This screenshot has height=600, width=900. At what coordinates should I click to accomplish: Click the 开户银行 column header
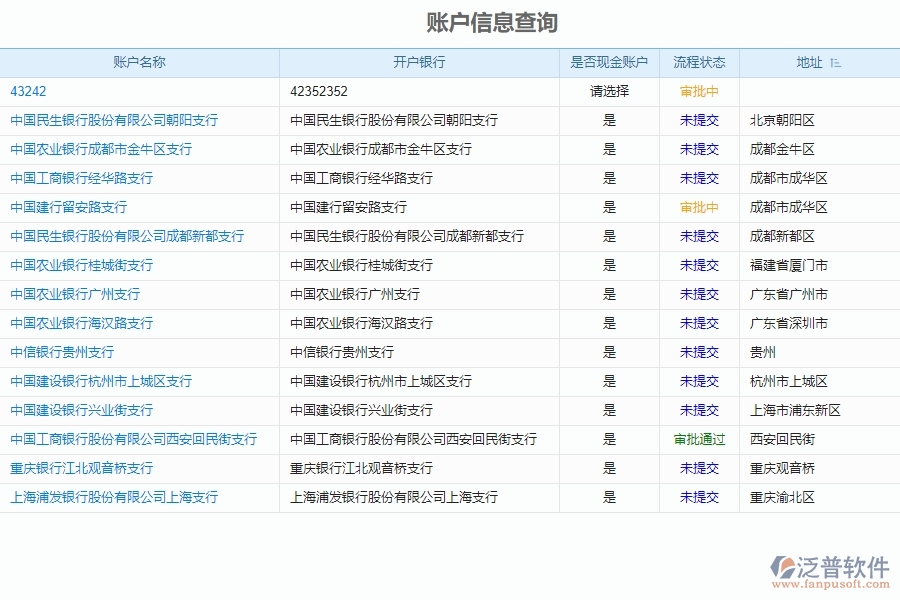tap(418, 62)
